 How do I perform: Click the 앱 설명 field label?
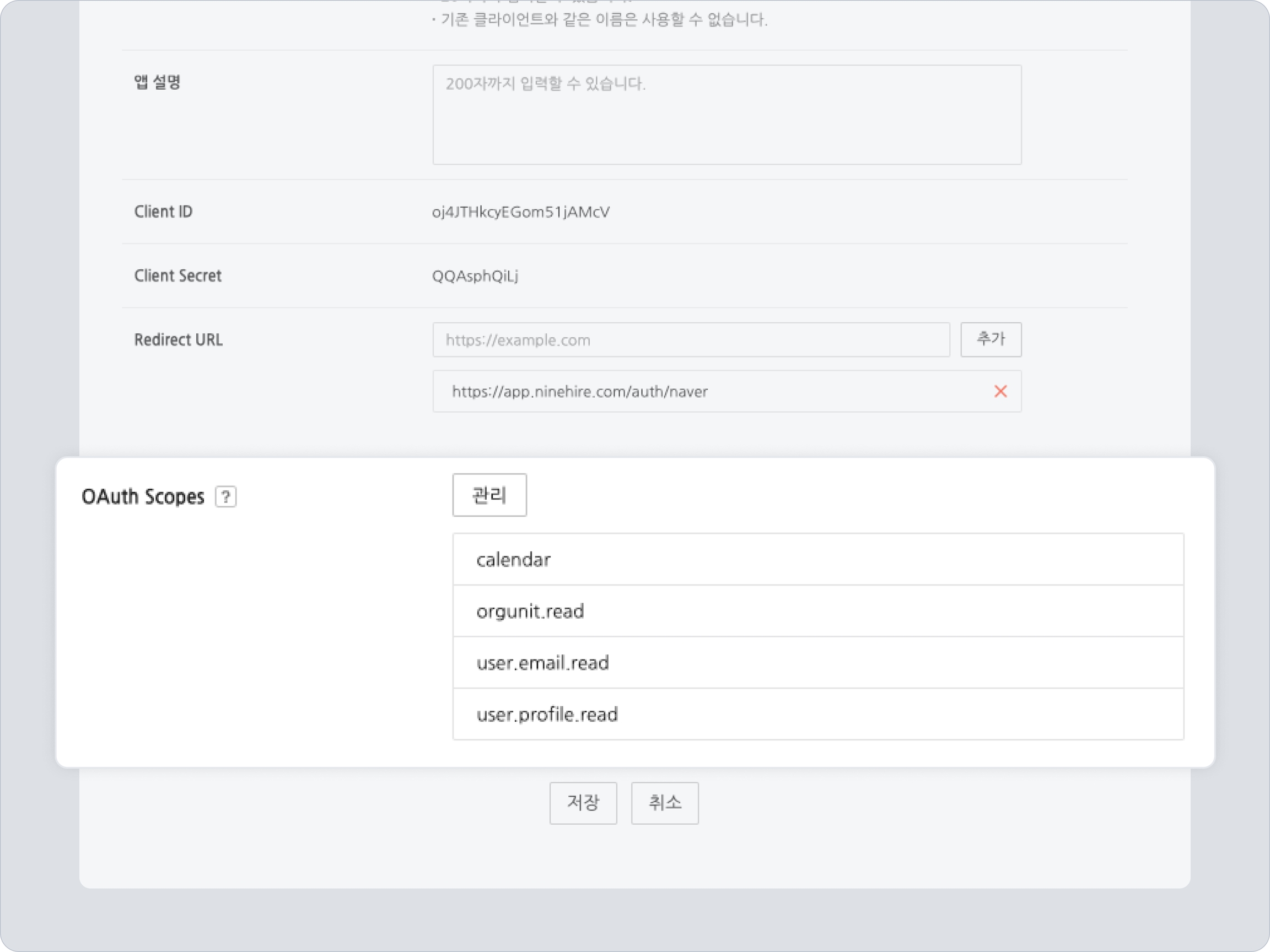click(157, 82)
